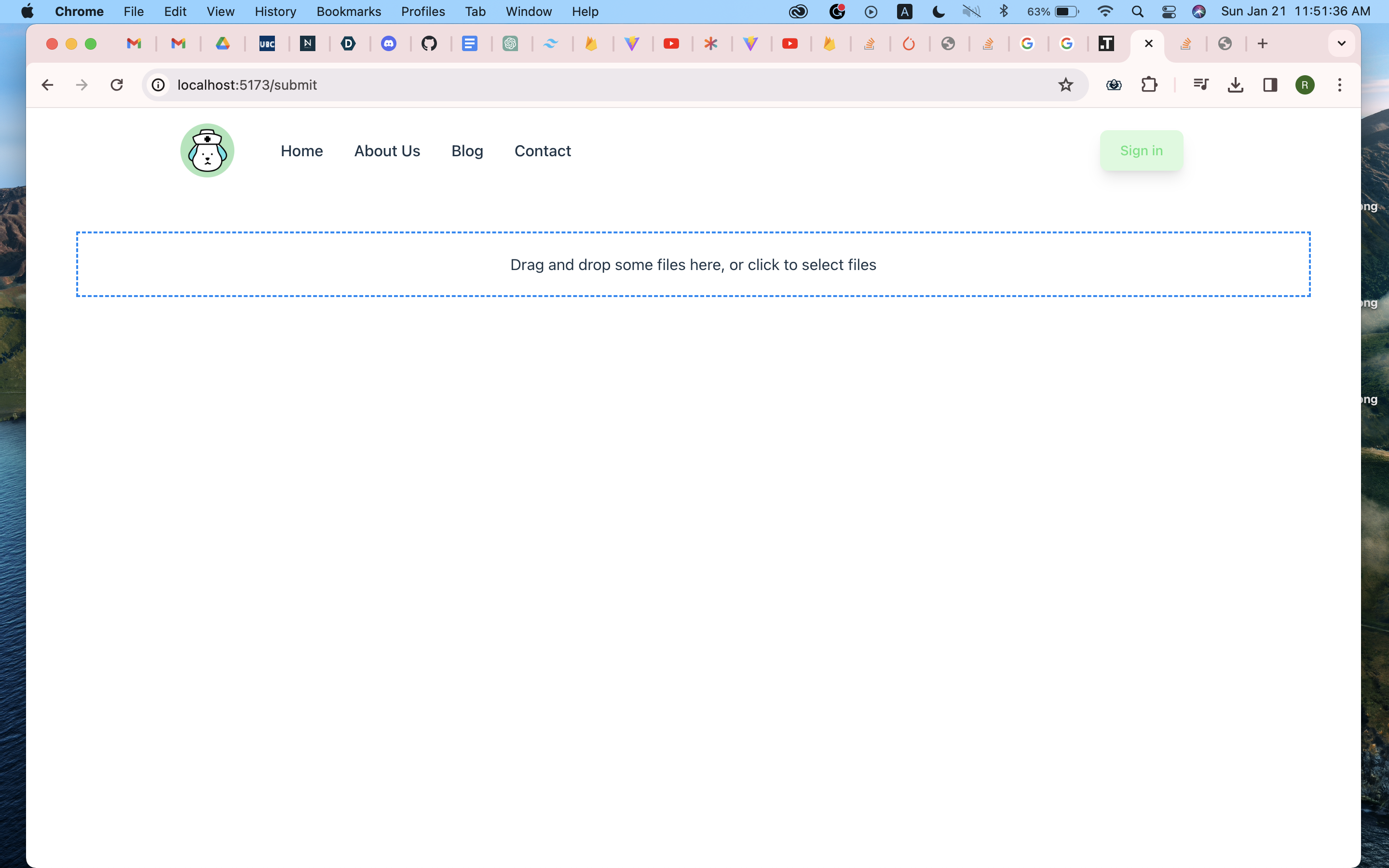1389x868 pixels.
Task: Expand the tab search dropdown
Action: point(1341,43)
